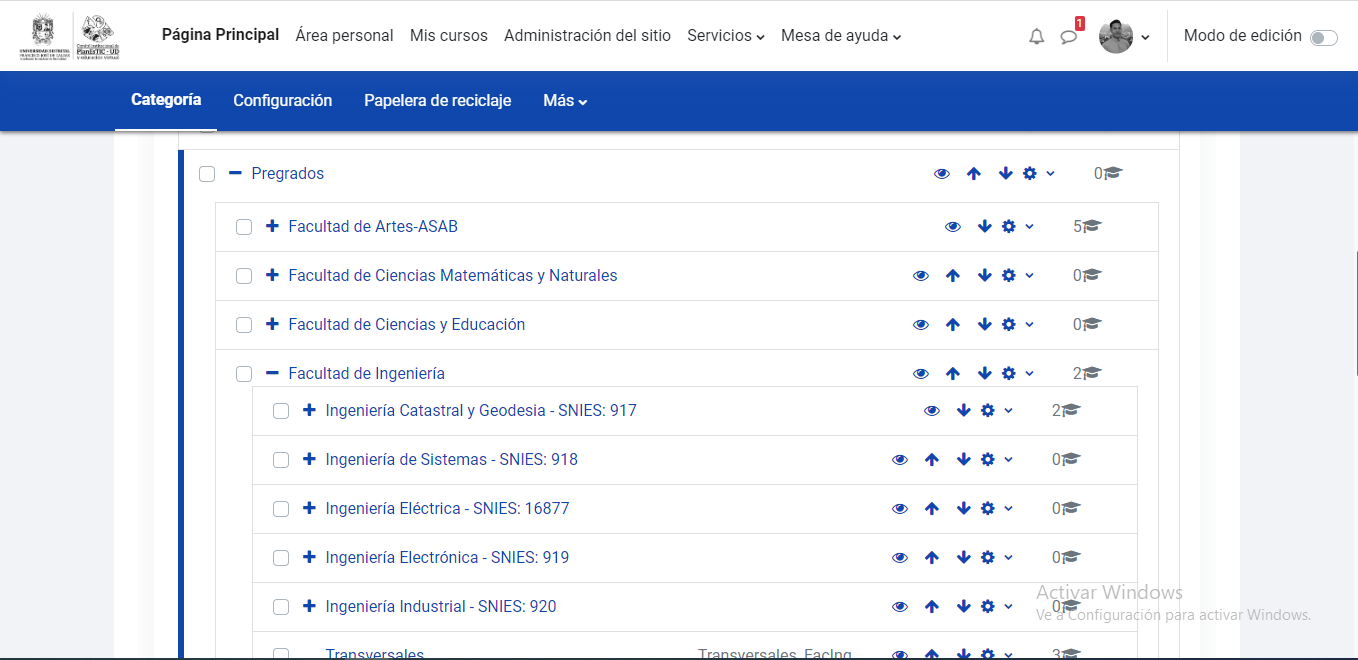Hide Facultad de Ciencias y Educación using eye icon
This screenshot has width=1358, height=660.
pyautogui.click(x=921, y=324)
